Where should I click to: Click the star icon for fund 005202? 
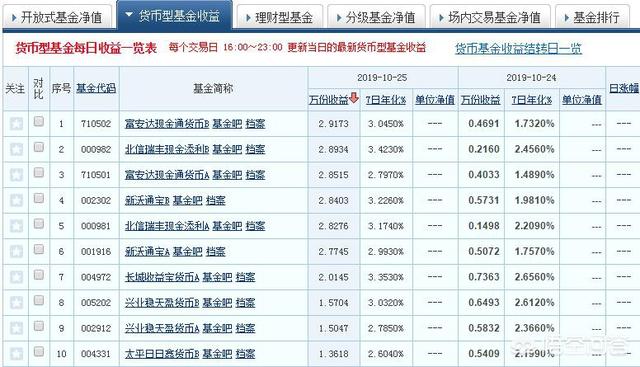tap(16, 302)
